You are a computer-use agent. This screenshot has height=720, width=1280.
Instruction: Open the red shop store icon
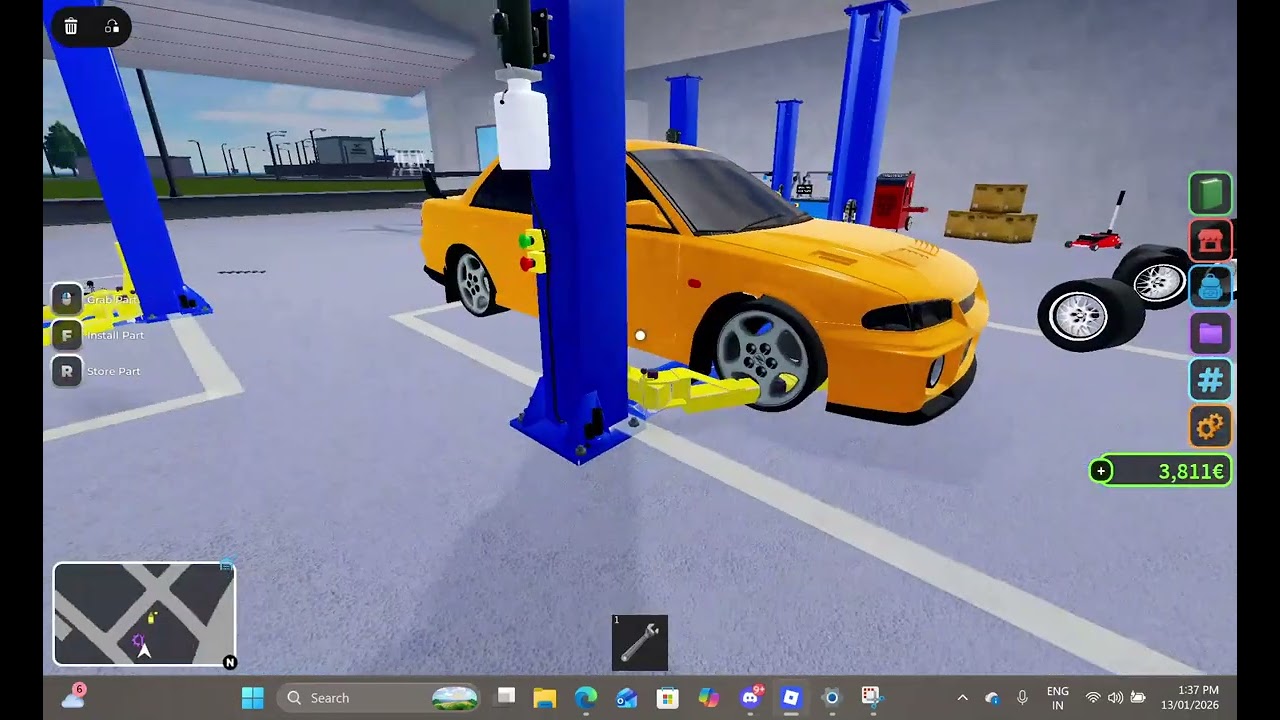tap(1210, 241)
